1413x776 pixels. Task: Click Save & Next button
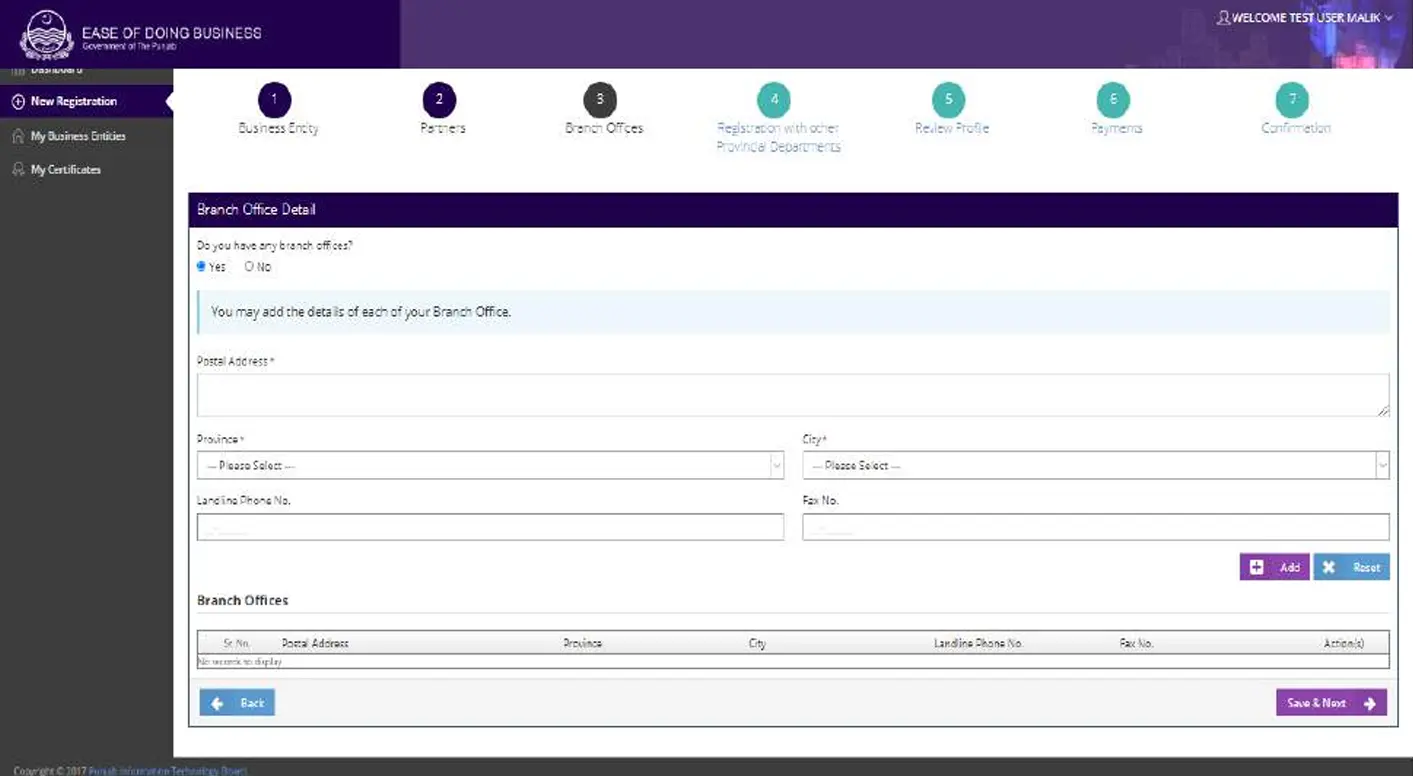click(1331, 703)
